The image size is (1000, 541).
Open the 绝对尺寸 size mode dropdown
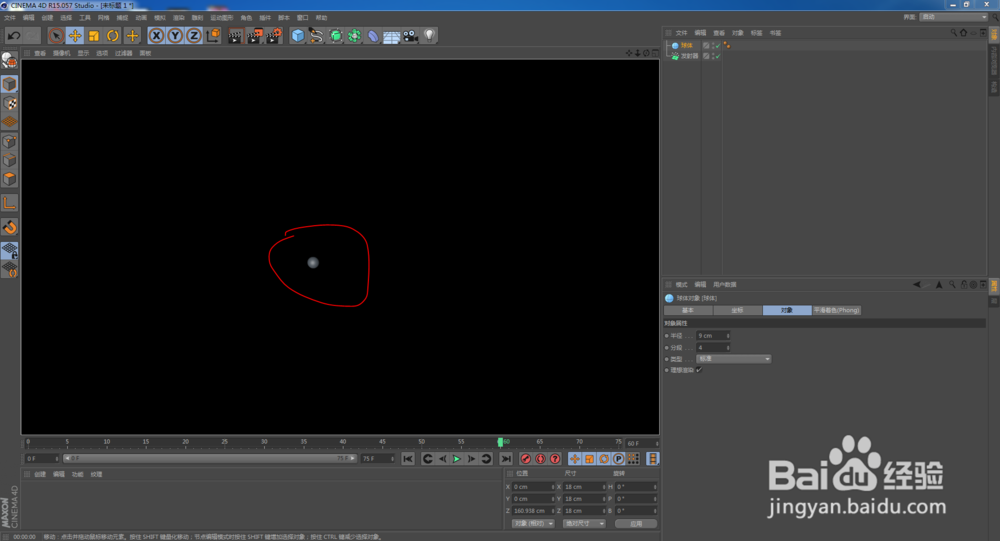point(584,524)
